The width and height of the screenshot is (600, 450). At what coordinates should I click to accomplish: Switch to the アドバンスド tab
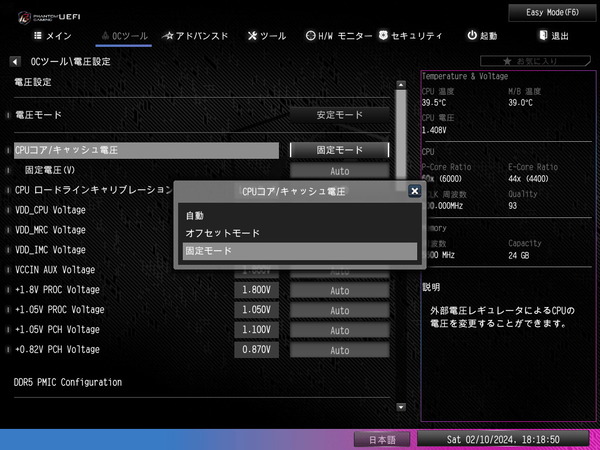pyautogui.click(x=195, y=36)
